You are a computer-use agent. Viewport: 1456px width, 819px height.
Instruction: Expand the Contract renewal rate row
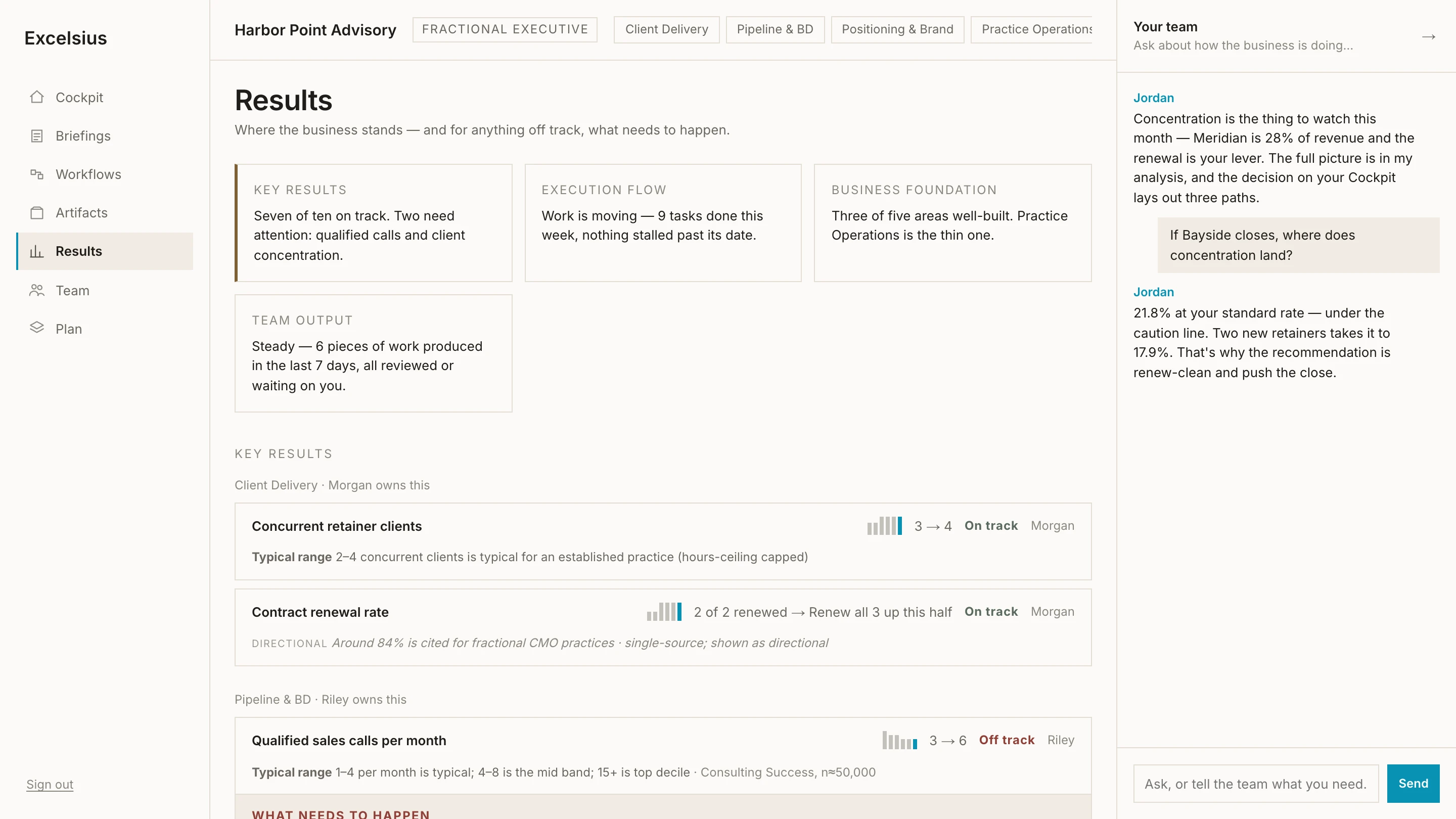tap(663, 627)
